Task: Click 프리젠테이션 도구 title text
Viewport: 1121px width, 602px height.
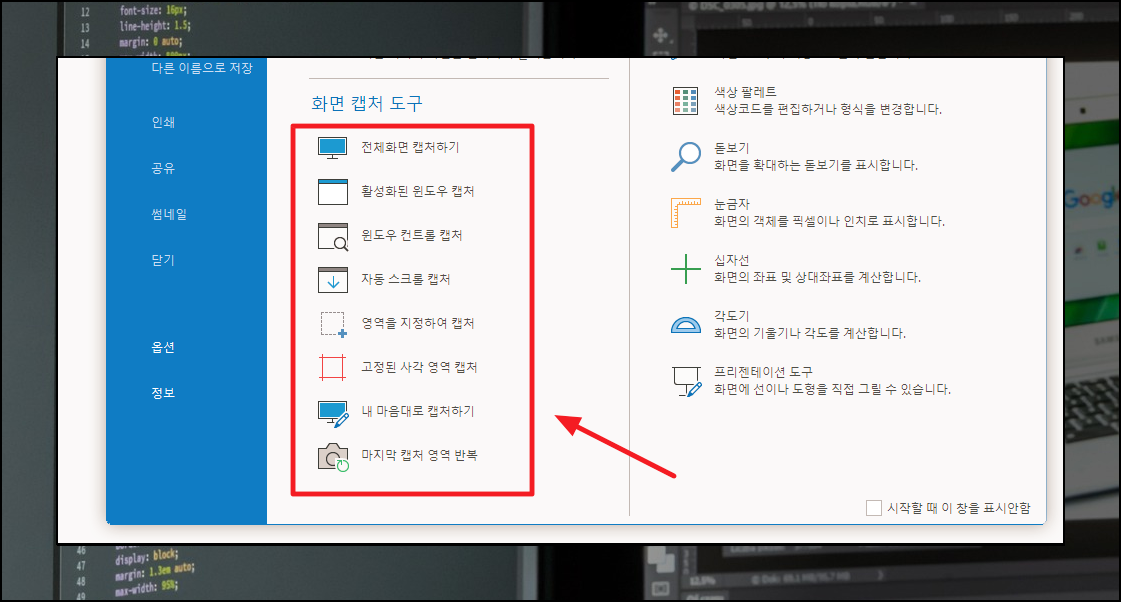Action: [763, 372]
